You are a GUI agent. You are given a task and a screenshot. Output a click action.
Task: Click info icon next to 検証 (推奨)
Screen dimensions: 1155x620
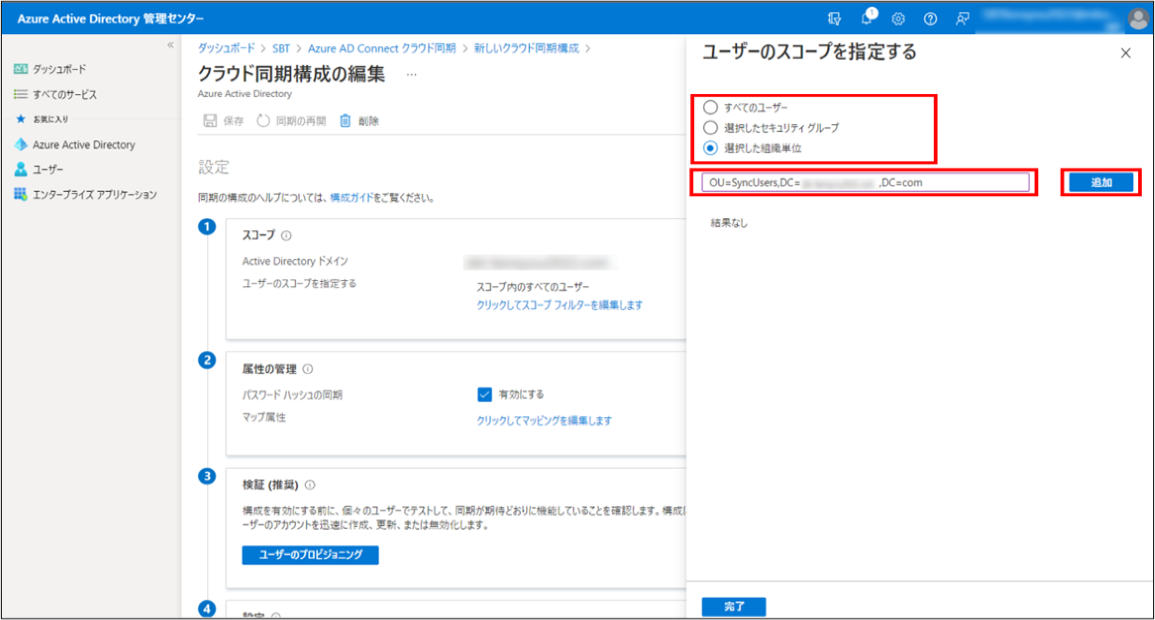pyautogui.click(x=309, y=485)
